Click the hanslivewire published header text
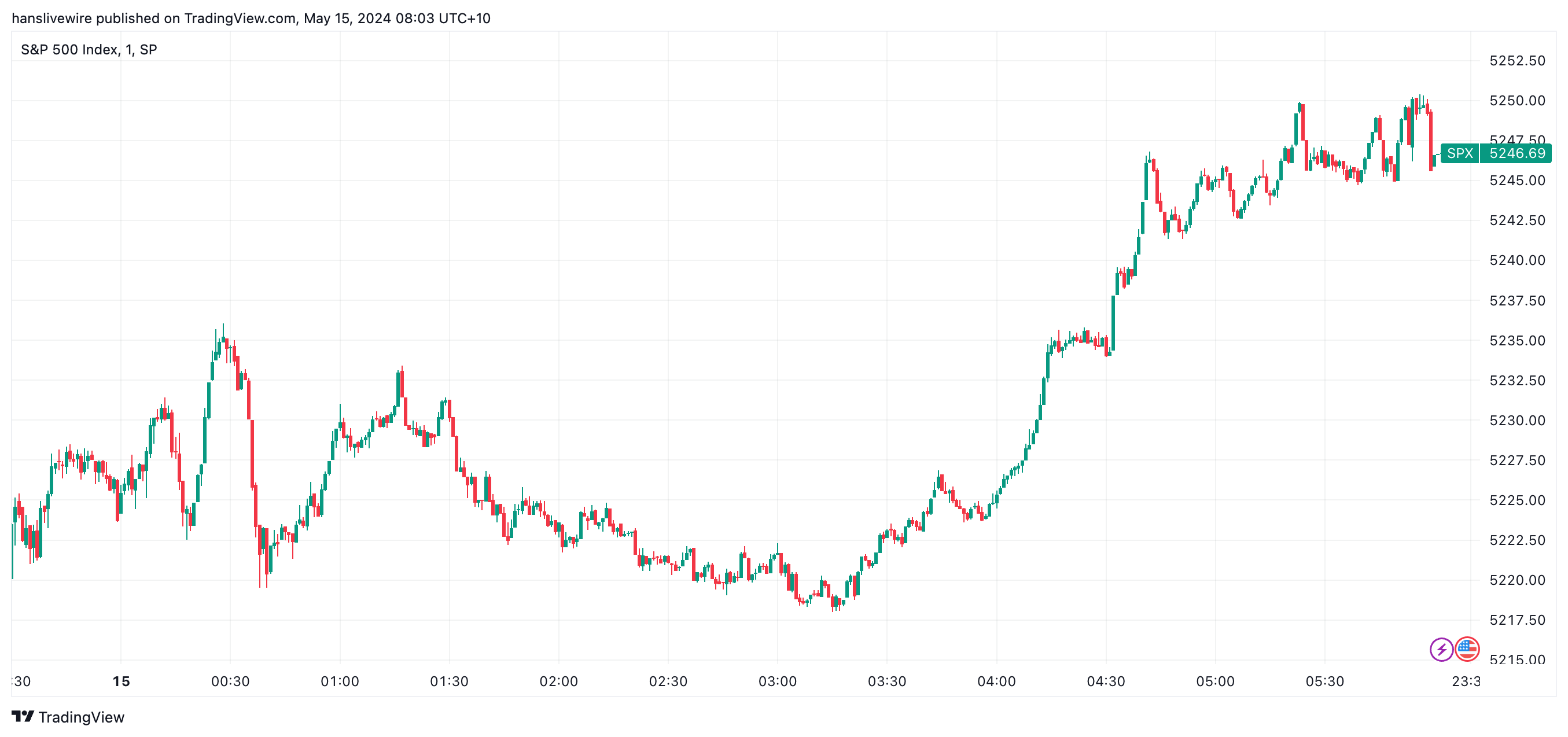The height and width of the screenshot is (737, 1568). coord(251,19)
